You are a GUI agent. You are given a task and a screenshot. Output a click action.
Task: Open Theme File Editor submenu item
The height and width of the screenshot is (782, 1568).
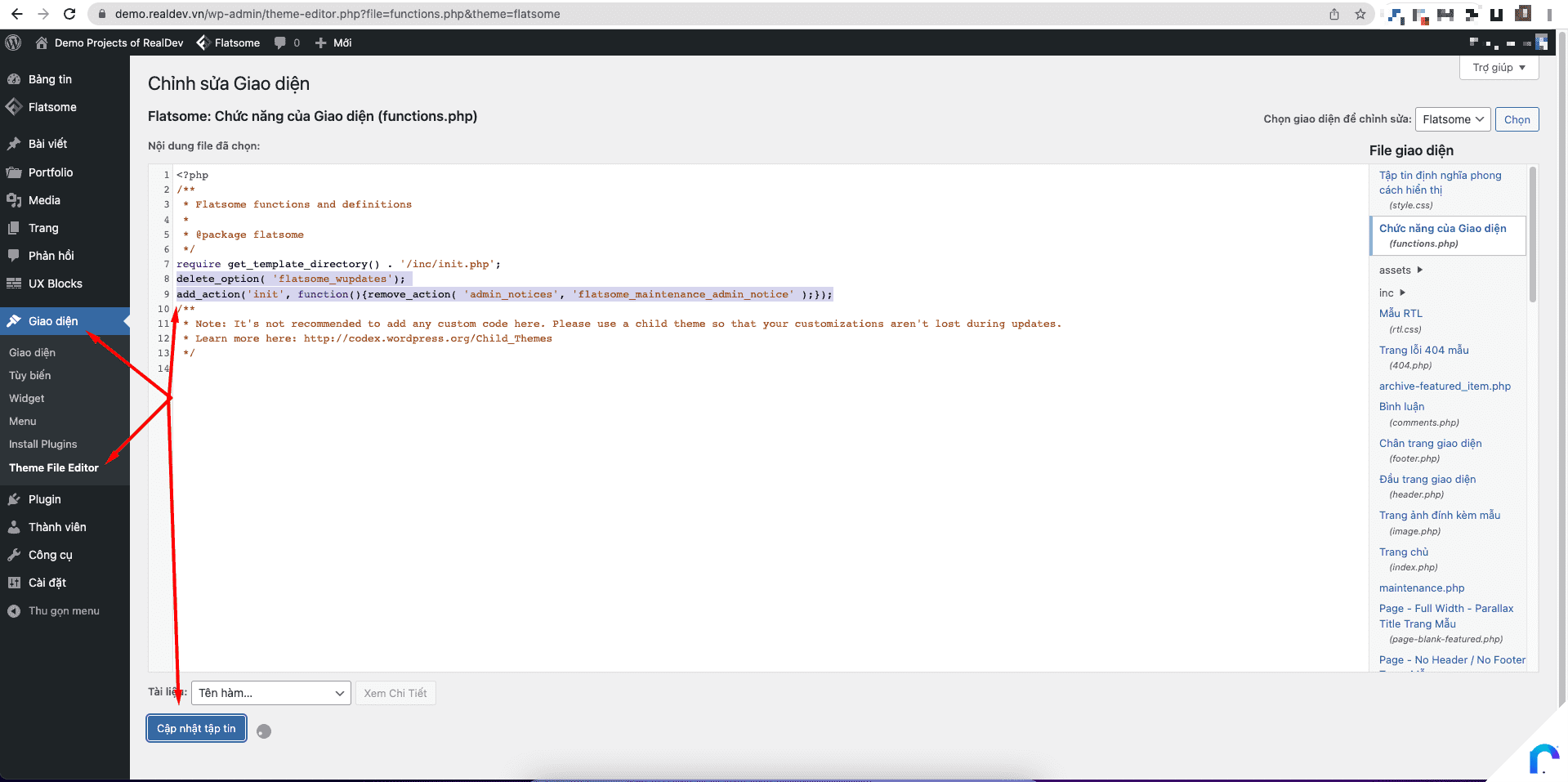[54, 467]
